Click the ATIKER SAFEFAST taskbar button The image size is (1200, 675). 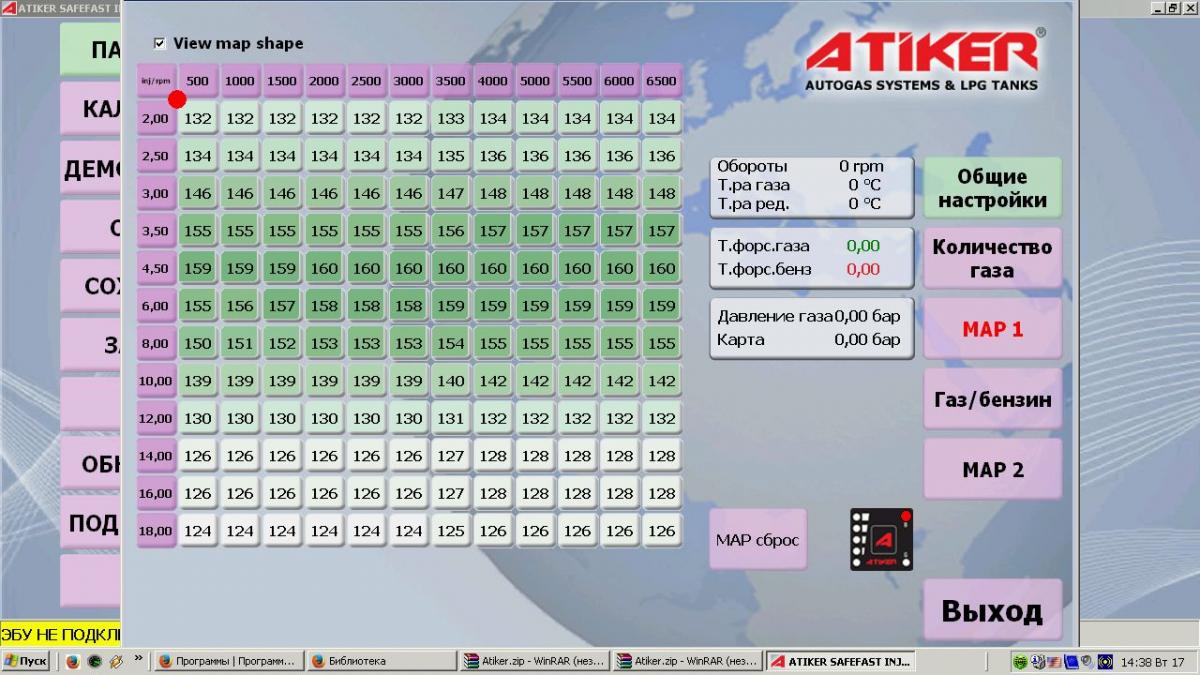(842, 661)
